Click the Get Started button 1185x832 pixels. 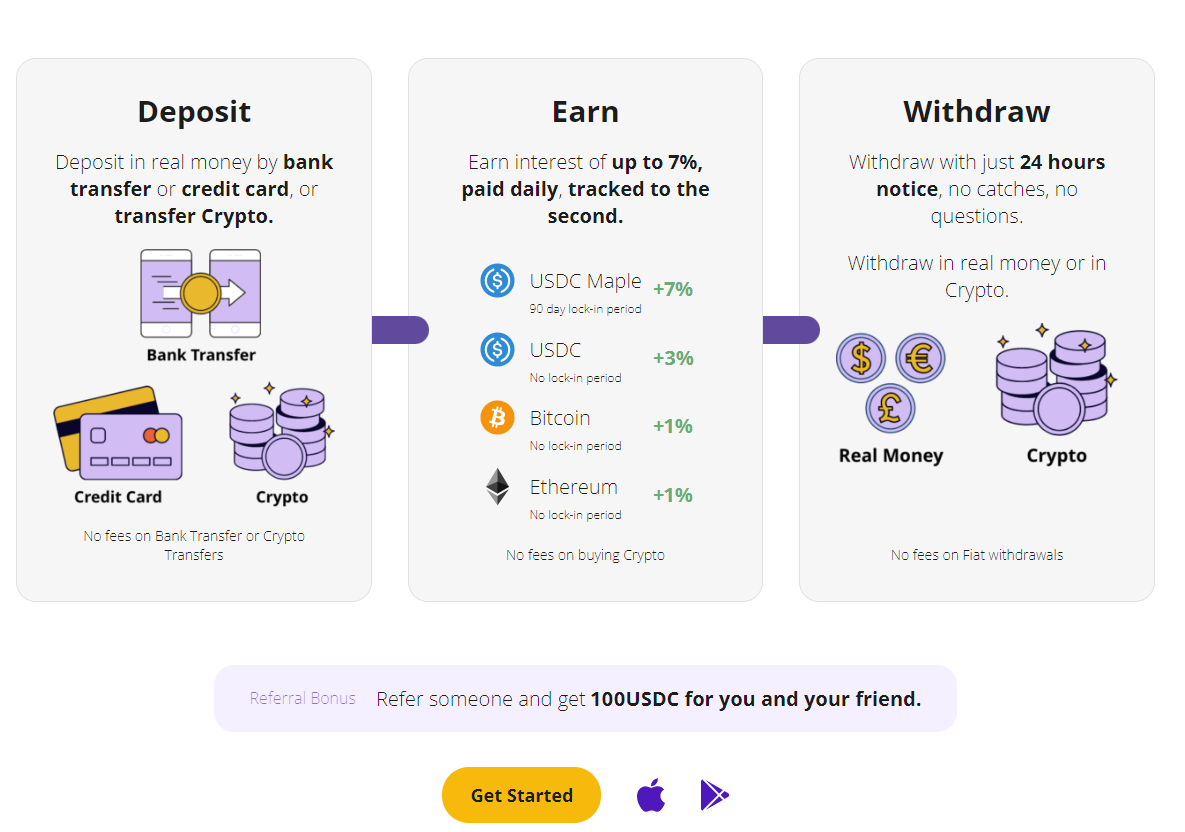(521, 795)
